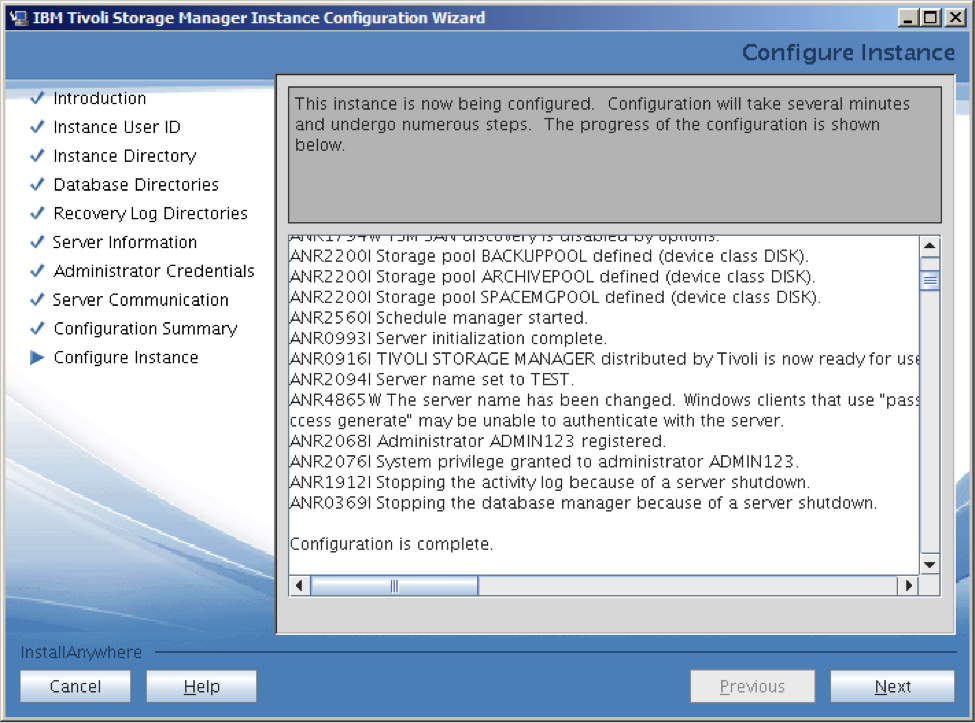
Task: Click the horizontal scrollbar thumb
Action: (394, 586)
